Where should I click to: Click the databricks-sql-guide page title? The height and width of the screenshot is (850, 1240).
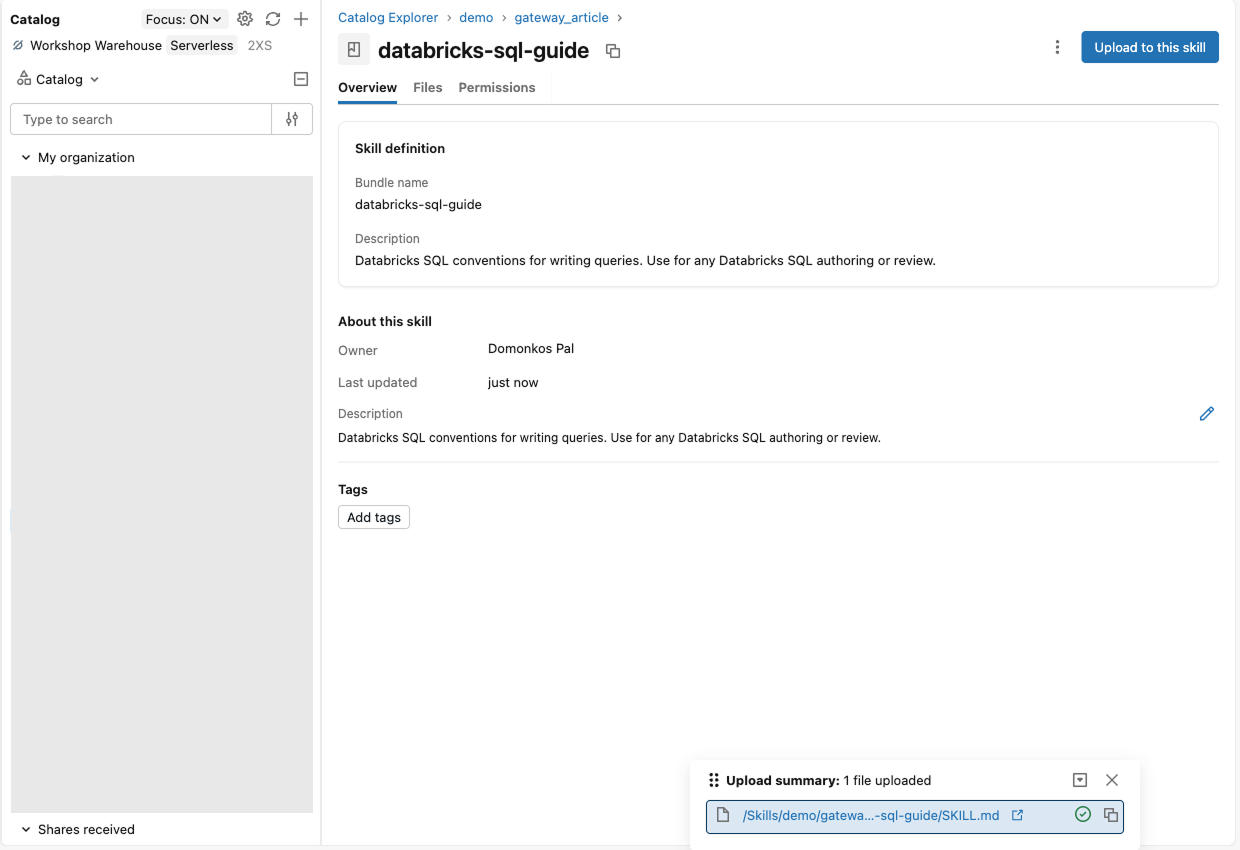tap(483, 50)
